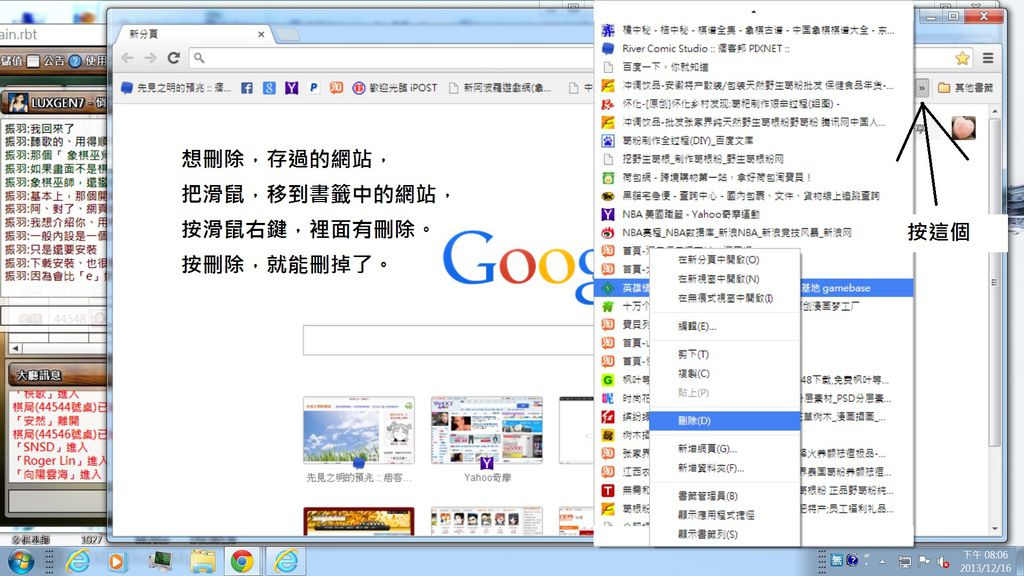Open the 歡迎光臨 iPOST bookmark
The height and width of the screenshot is (576, 1024).
(394, 88)
